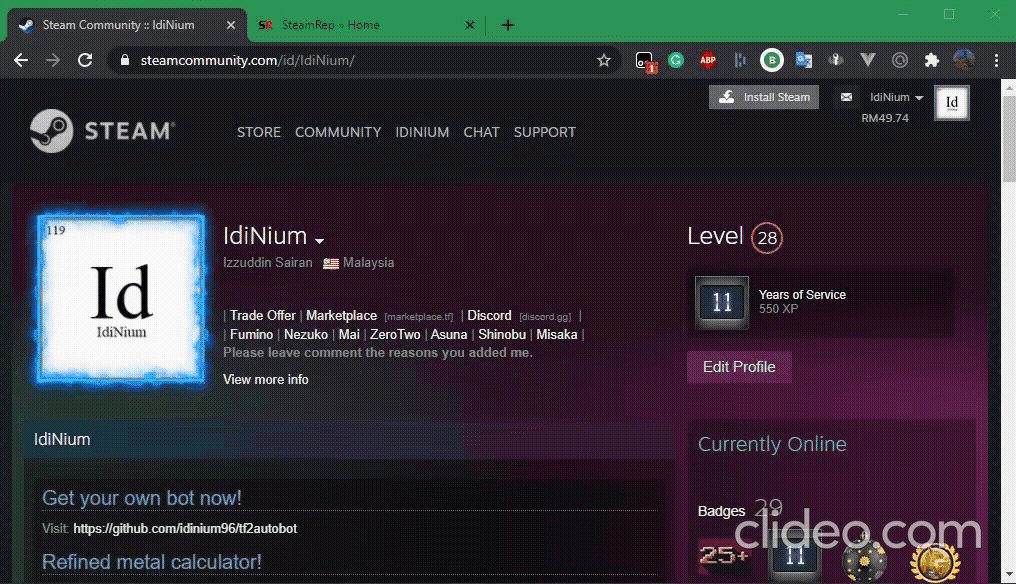Open the STORE menu
The image size is (1016, 584).
coord(259,132)
